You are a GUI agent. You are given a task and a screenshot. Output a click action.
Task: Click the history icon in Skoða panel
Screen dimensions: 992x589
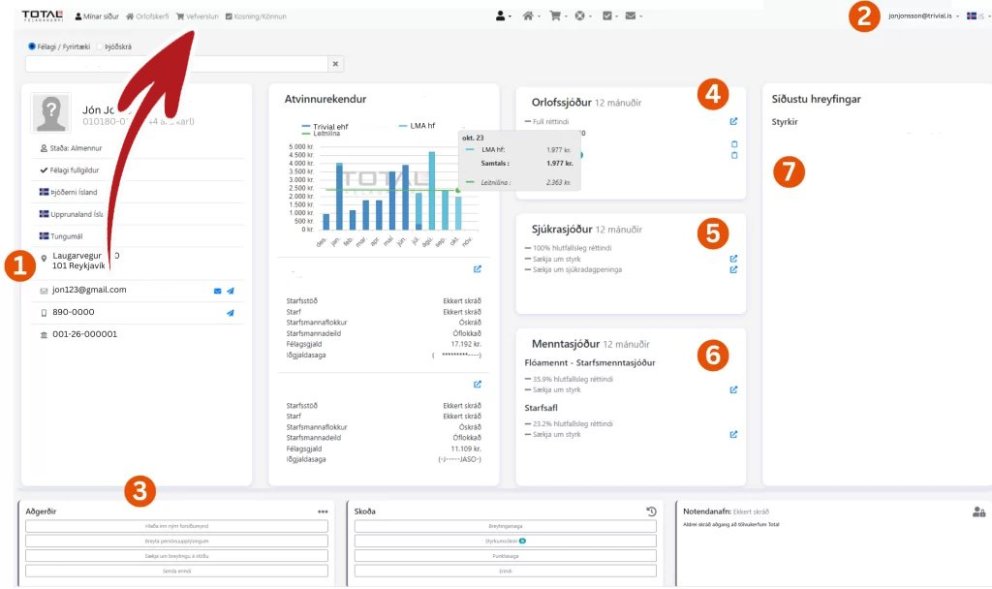click(x=651, y=511)
